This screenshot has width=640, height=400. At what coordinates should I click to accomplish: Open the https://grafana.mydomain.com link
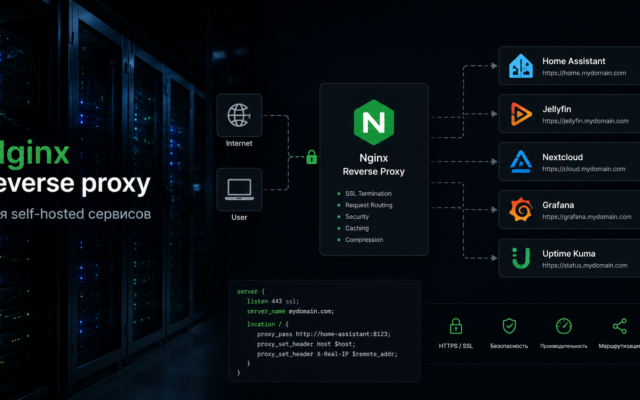coord(587,217)
